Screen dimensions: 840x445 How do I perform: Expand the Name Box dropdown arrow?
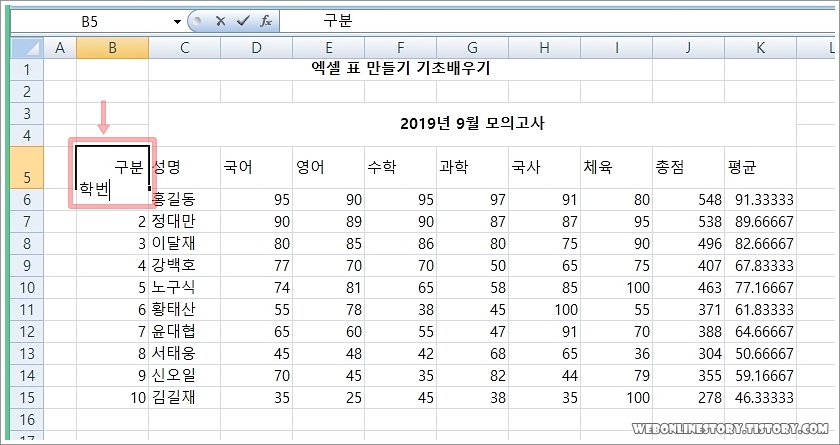coord(177,22)
